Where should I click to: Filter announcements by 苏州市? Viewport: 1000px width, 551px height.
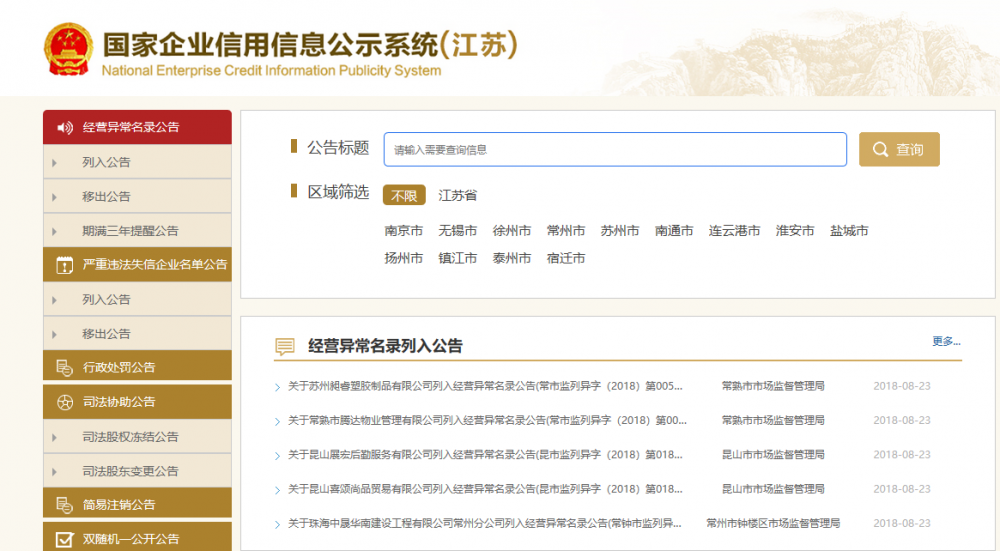pos(619,231)
